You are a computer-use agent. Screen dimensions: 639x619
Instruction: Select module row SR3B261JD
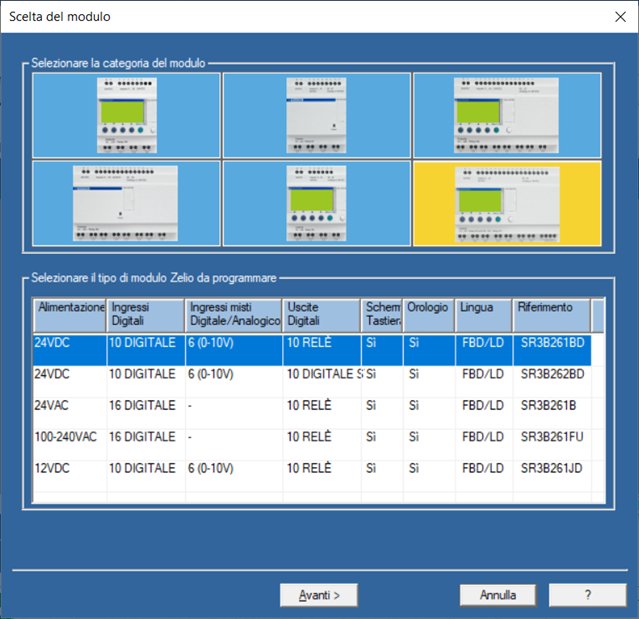tap(312, 475)
